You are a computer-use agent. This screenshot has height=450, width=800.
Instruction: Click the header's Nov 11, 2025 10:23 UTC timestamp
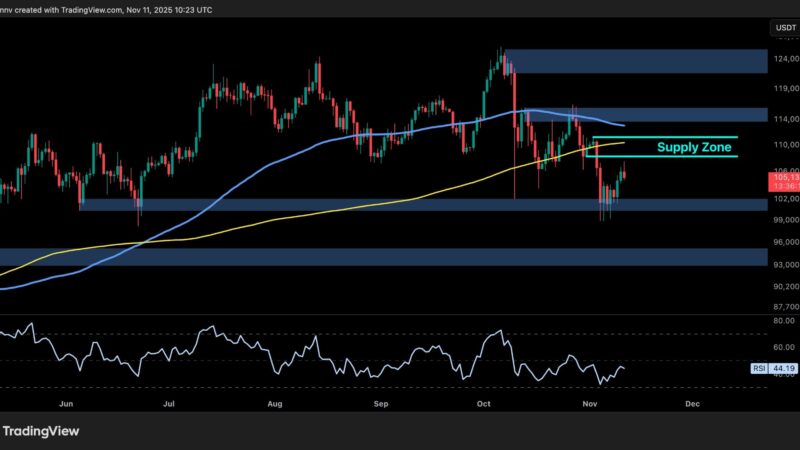tap(169, 10)
